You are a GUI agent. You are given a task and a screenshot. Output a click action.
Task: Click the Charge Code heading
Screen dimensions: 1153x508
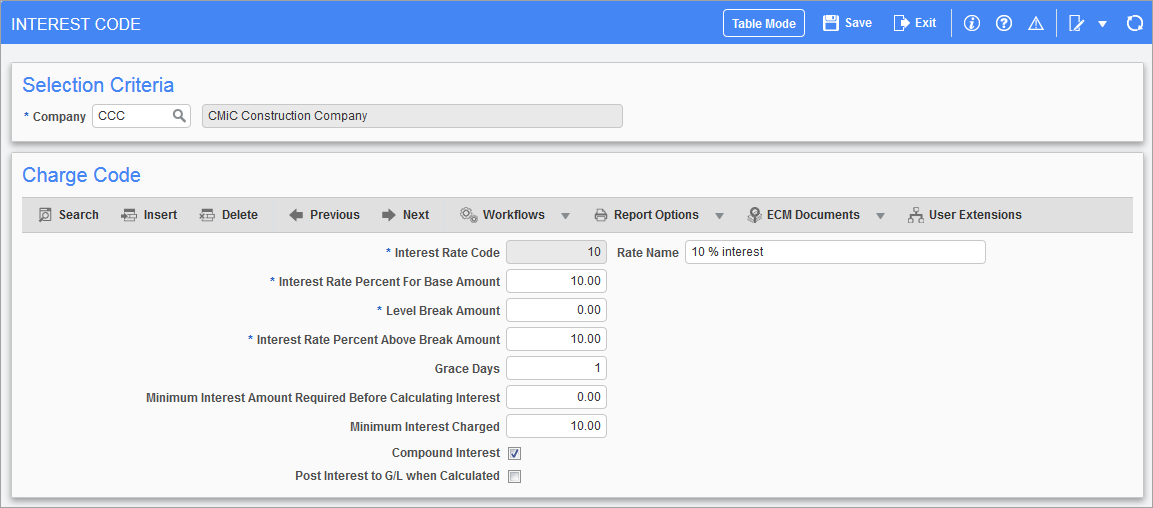(82, 175)
